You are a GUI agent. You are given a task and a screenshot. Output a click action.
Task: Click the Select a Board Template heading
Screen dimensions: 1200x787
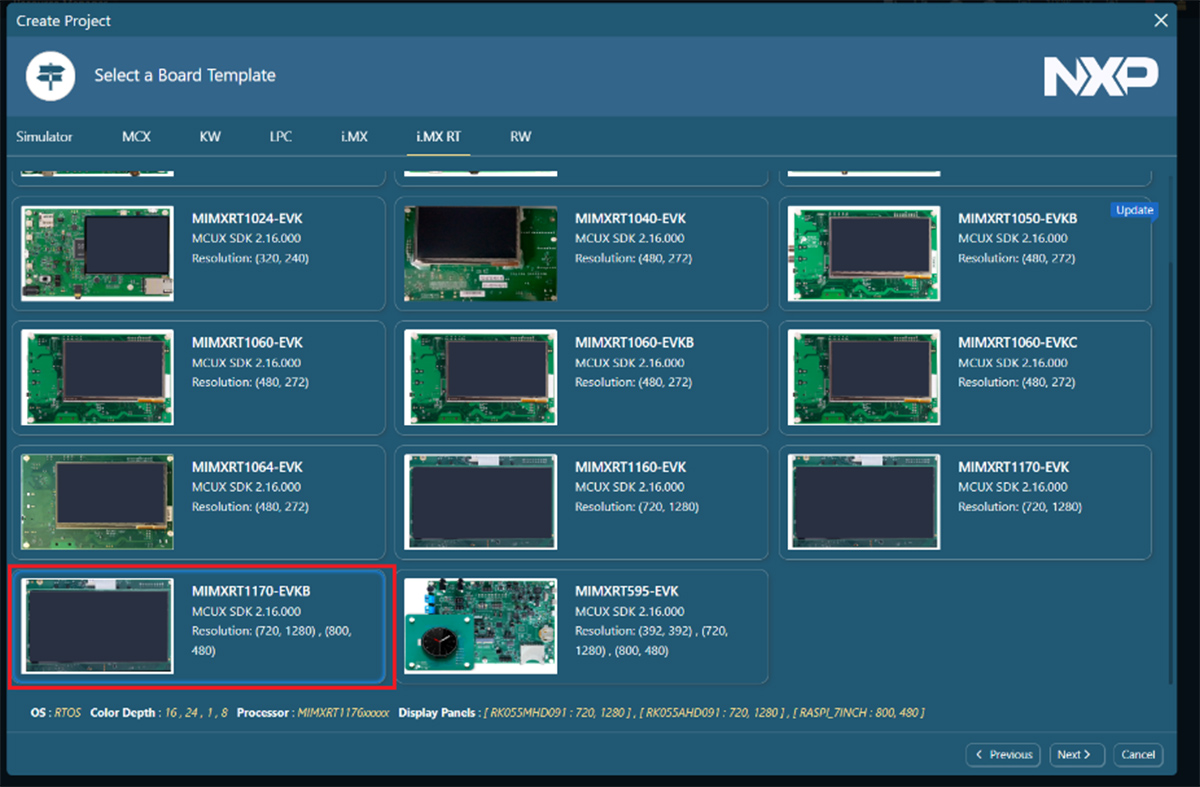pyautogui.click(x=185, y=76)
